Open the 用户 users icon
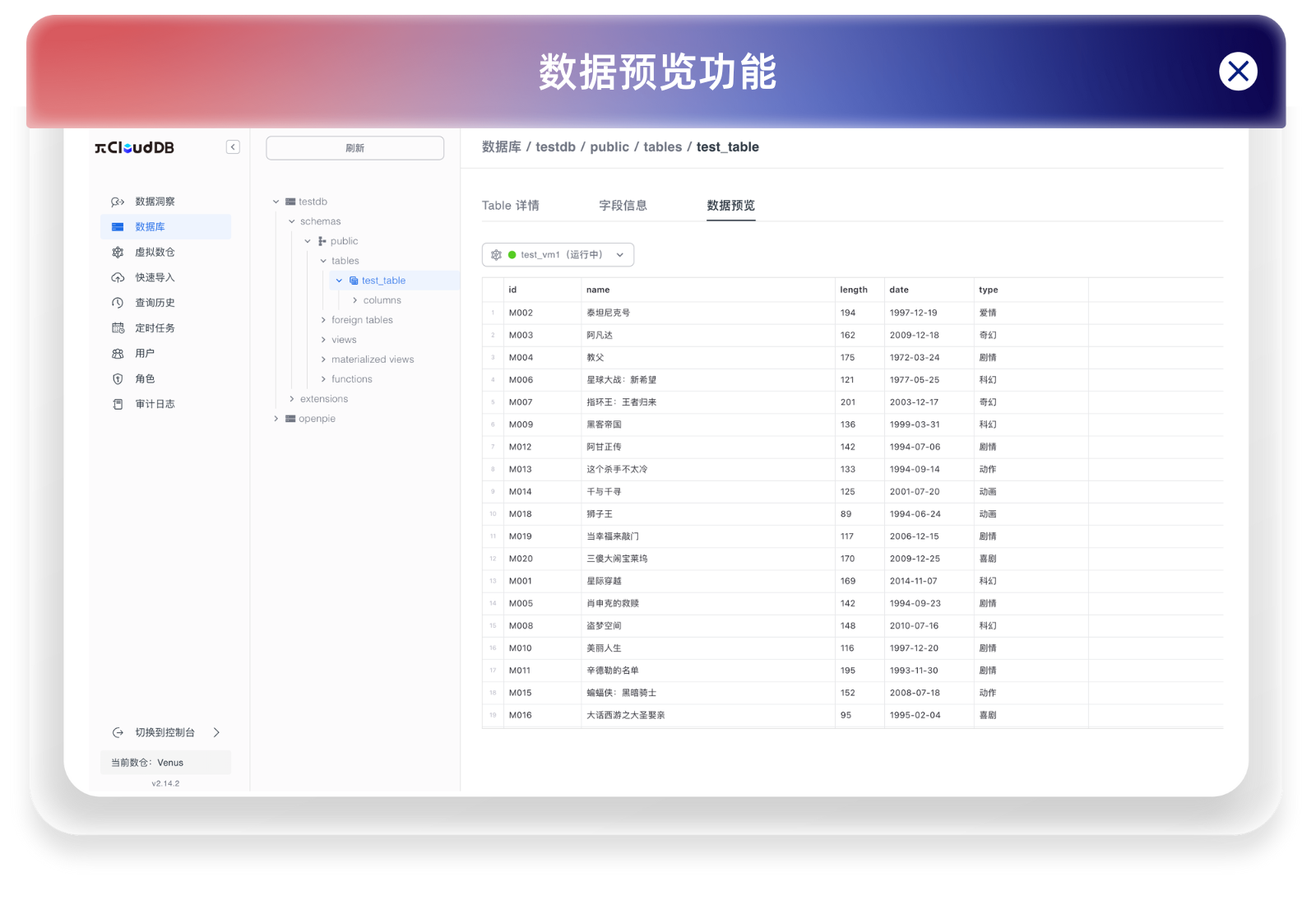 (118, 354)
